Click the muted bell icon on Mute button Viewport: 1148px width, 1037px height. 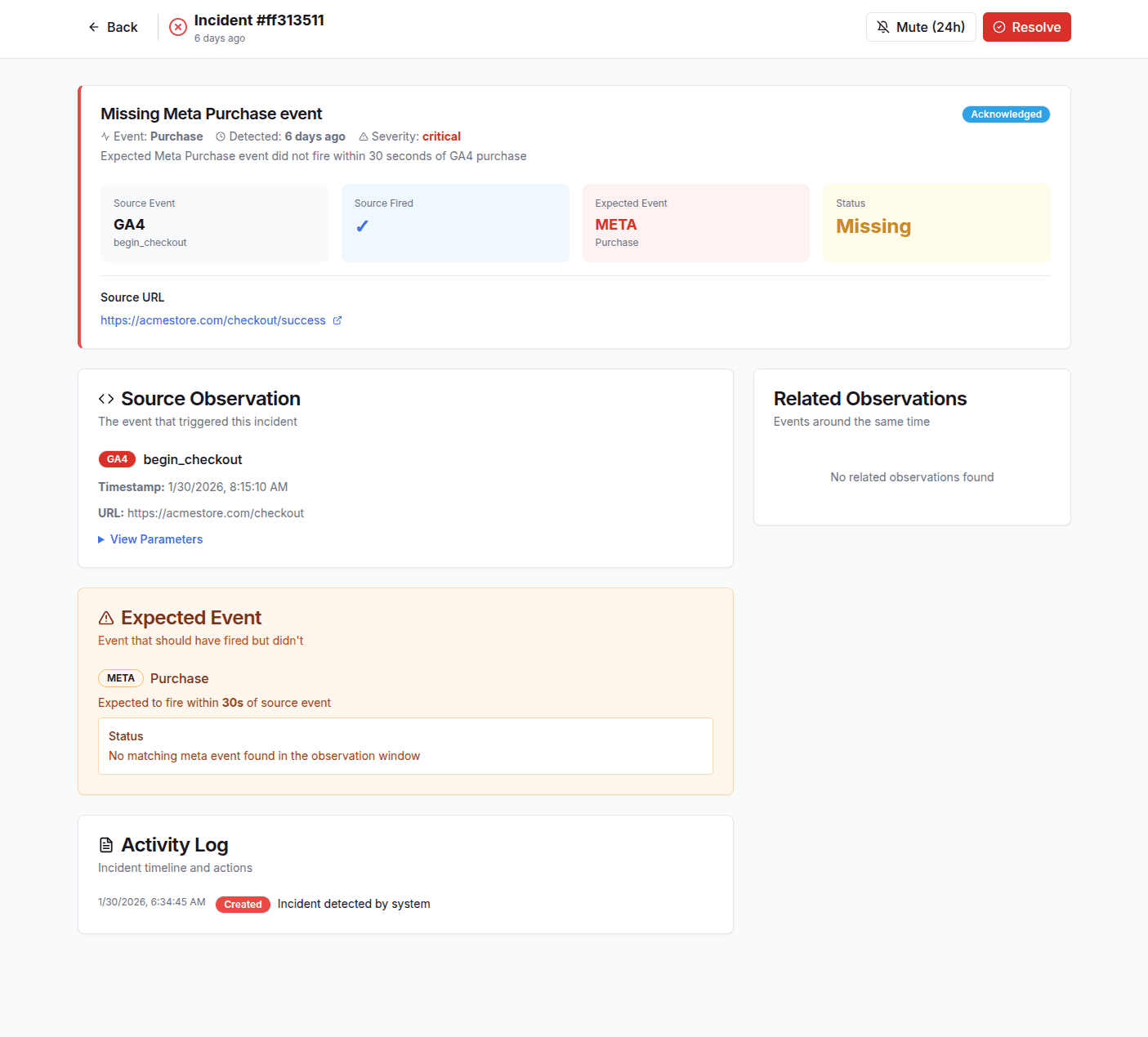[882, 27]
